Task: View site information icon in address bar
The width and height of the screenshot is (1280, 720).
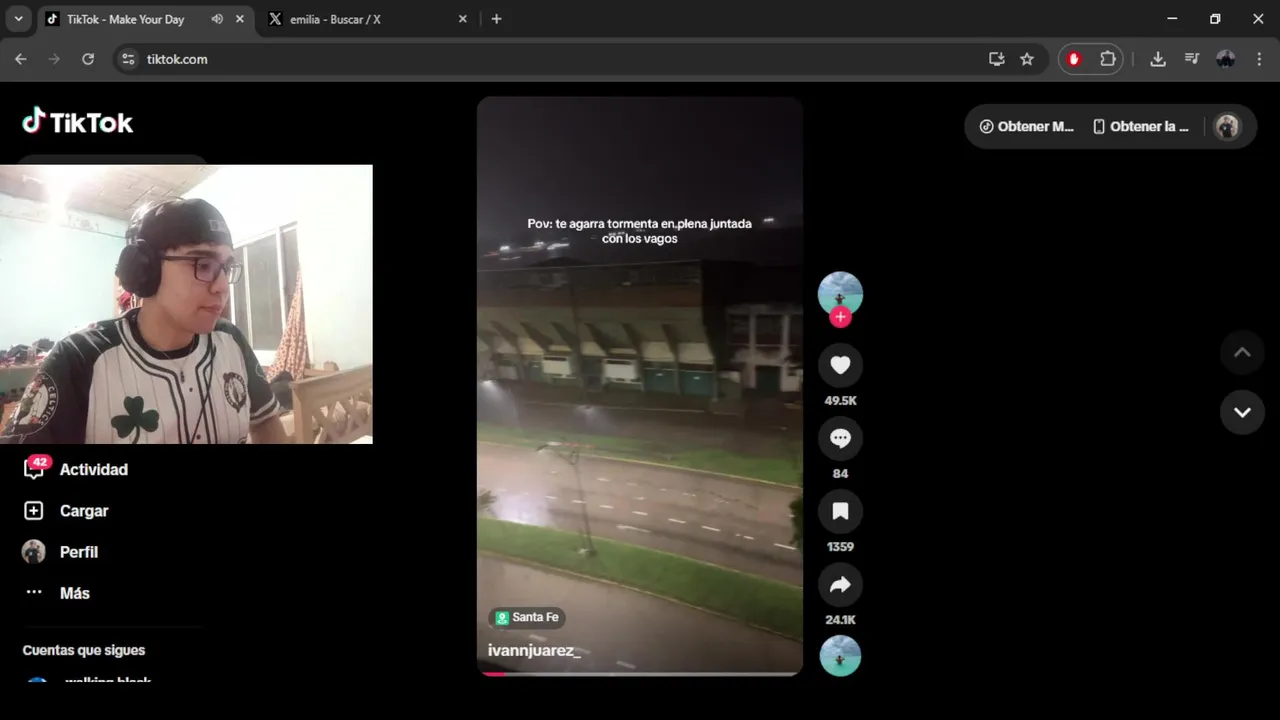Action: point(128,59)
